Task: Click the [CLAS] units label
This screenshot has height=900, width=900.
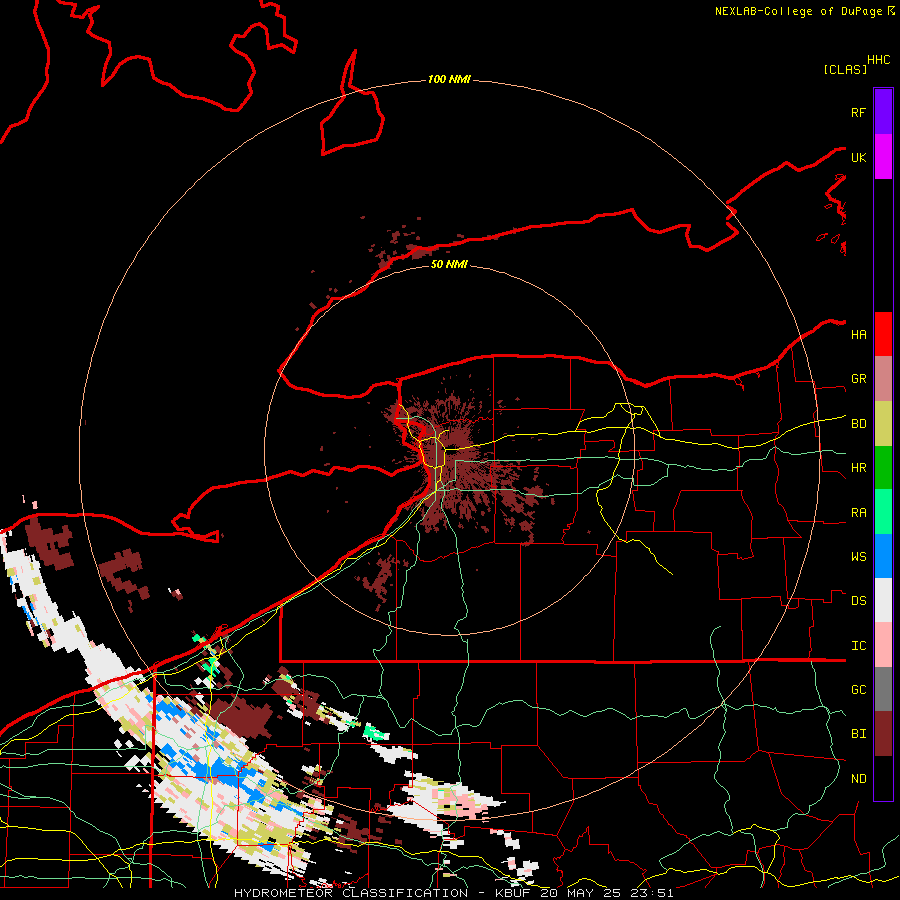Action: point(845,69)
